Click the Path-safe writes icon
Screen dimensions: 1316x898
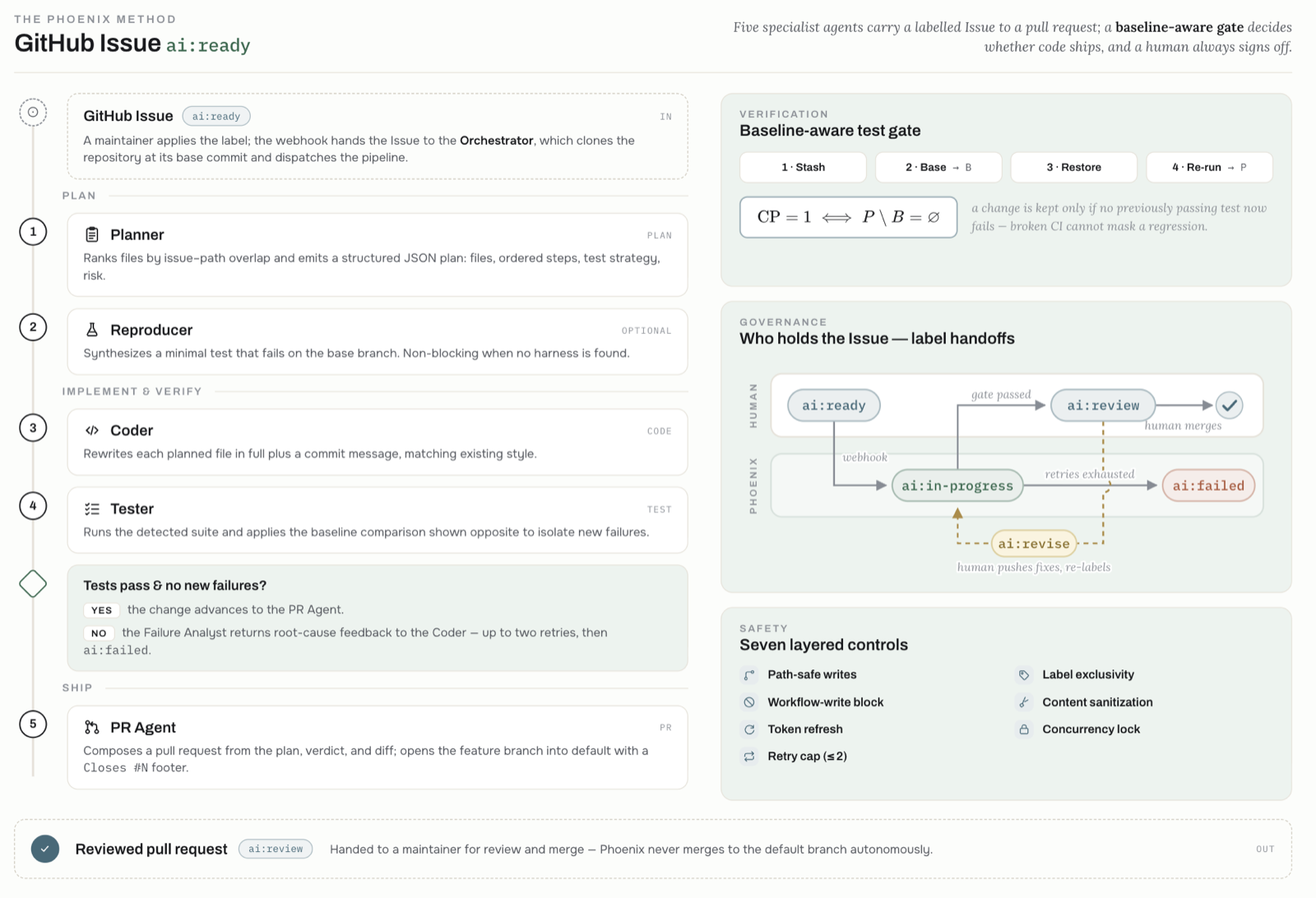click(x=749, y=675)
